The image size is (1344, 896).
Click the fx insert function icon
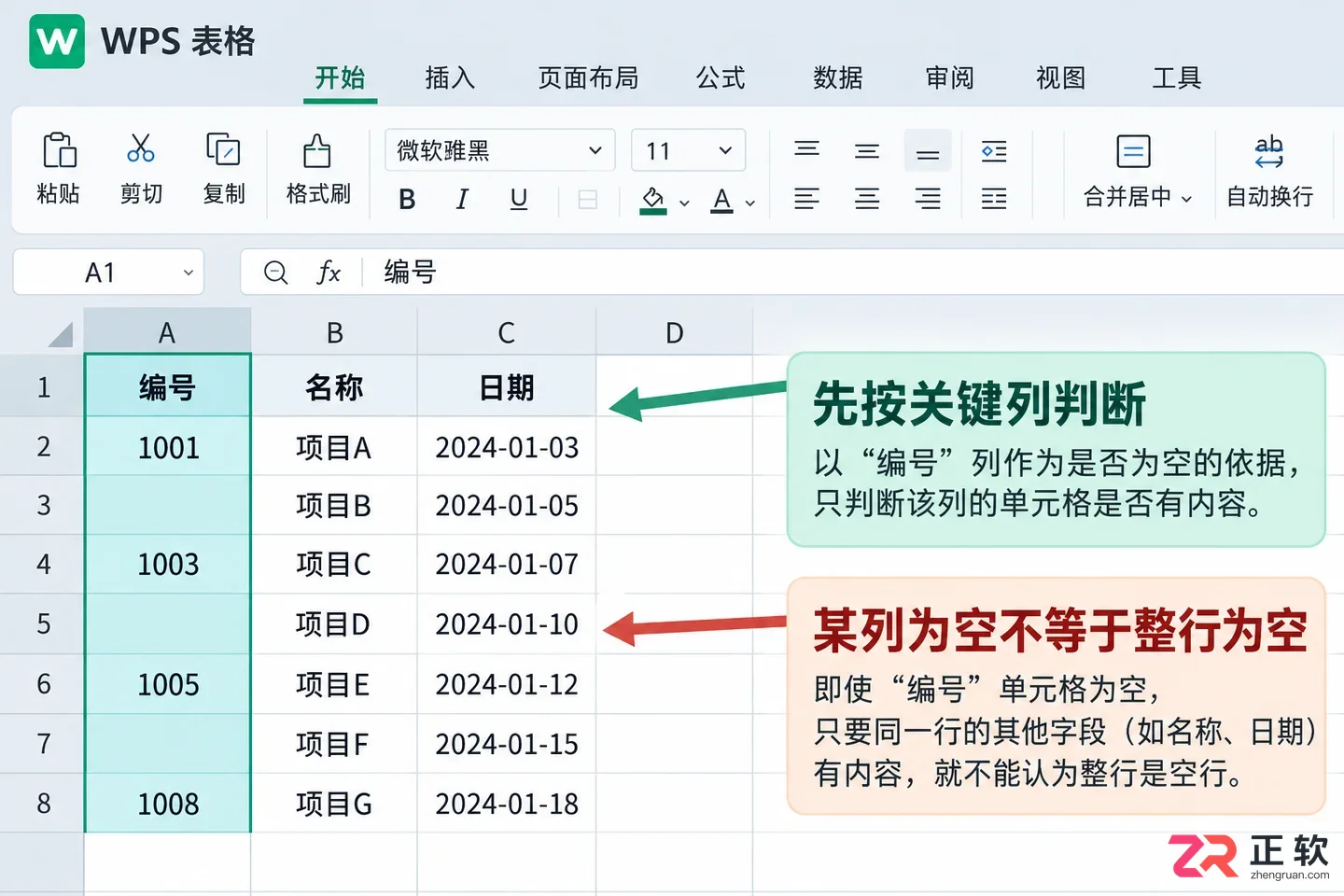pos(329,273)
